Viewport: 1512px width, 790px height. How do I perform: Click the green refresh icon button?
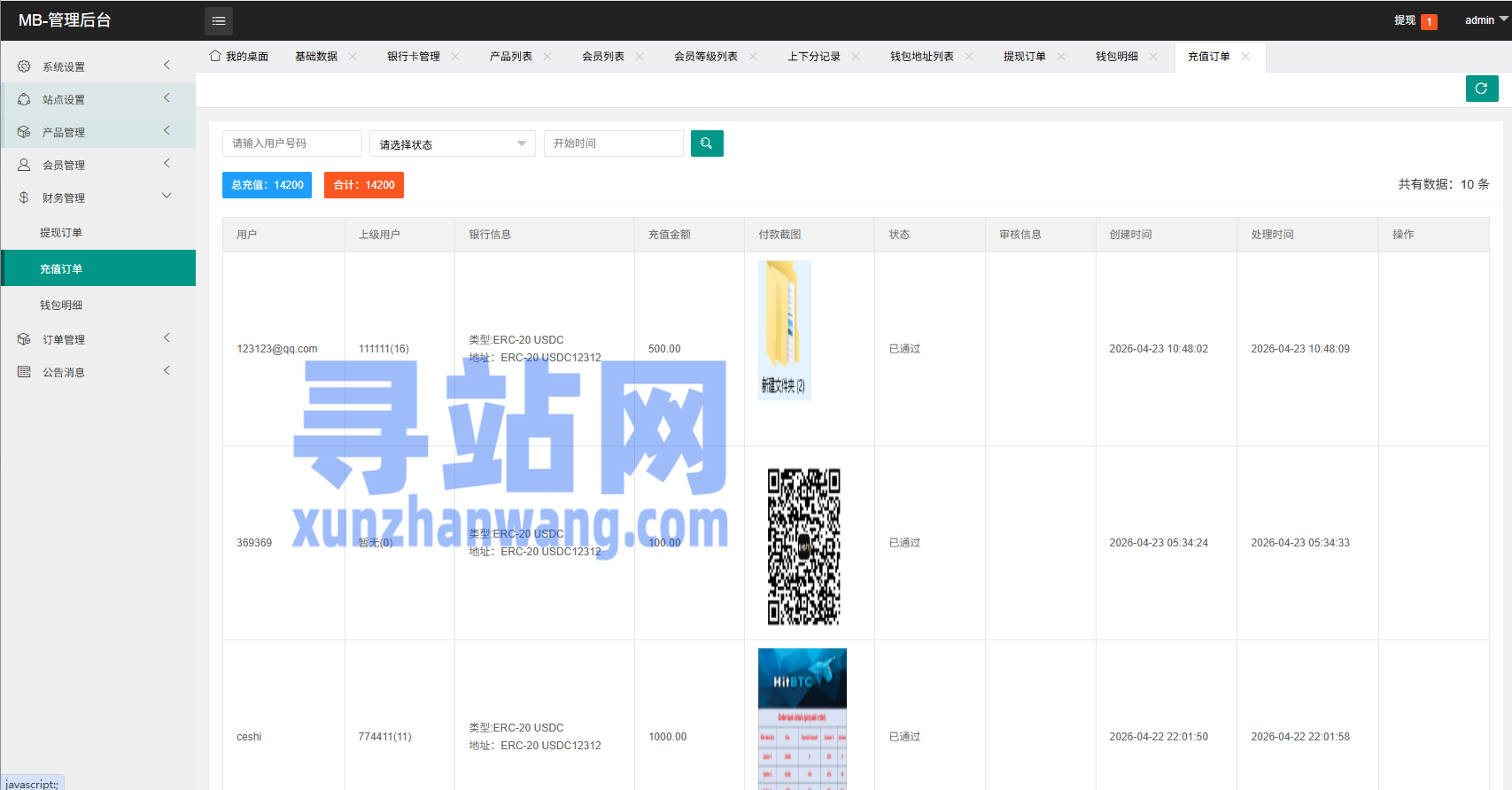[1482, 89]
